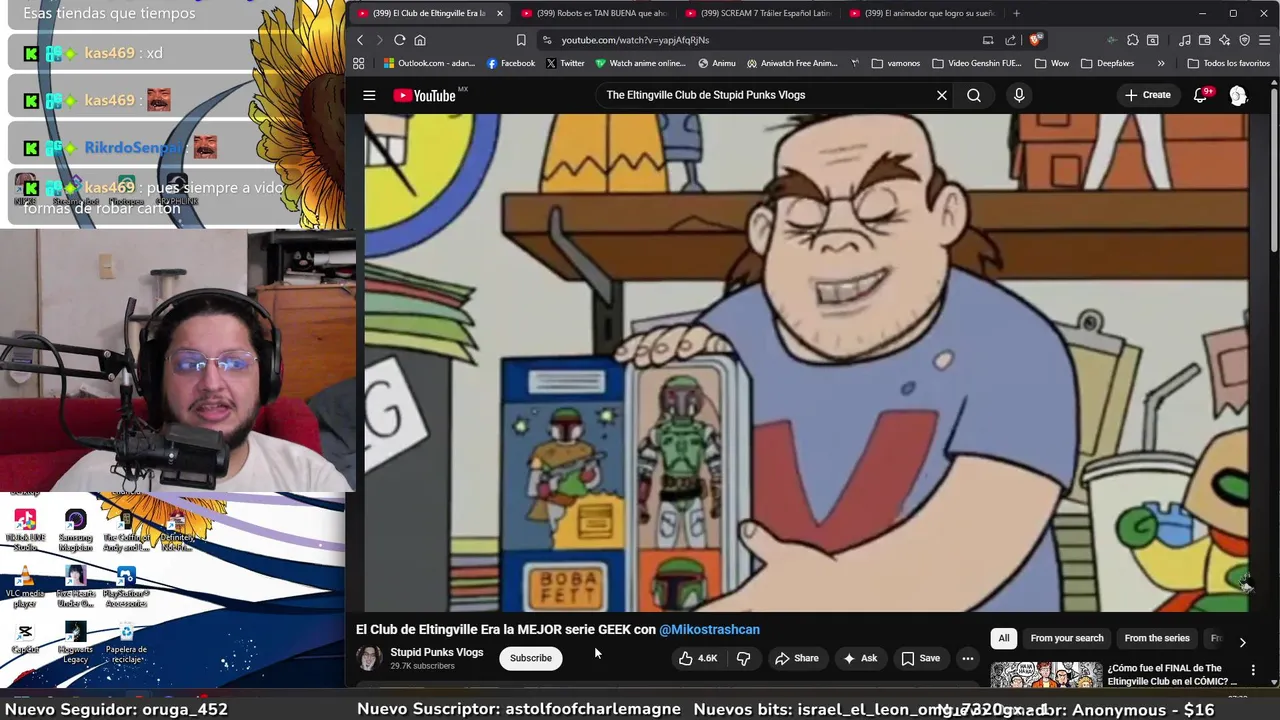Dislike the video
Image resolution: width=1280 pixels, height=720 pixels.
[743, 658]
